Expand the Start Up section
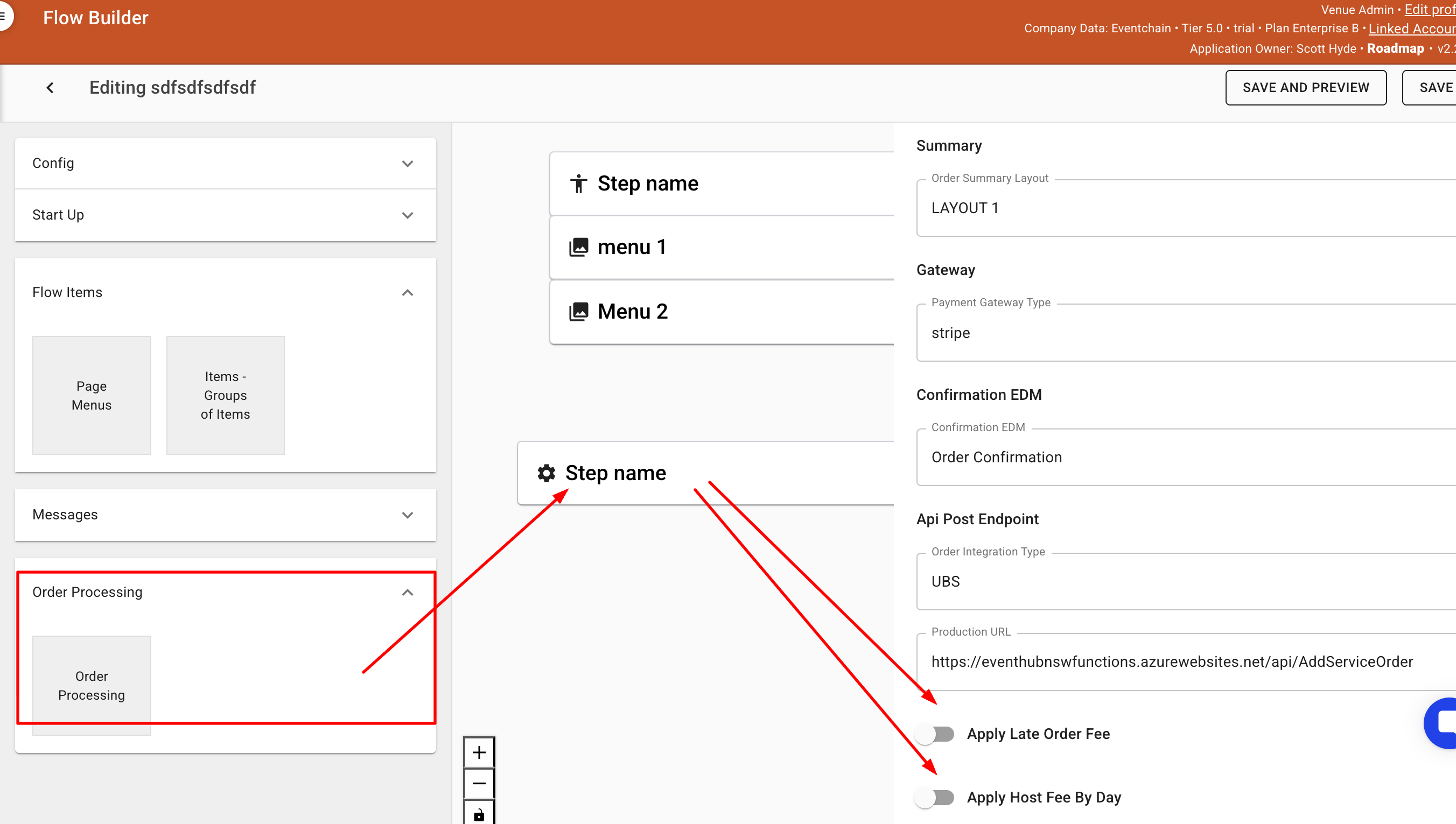Viewport: 1456px width, 824px height. pyautogui.click(x=407, y=215)
